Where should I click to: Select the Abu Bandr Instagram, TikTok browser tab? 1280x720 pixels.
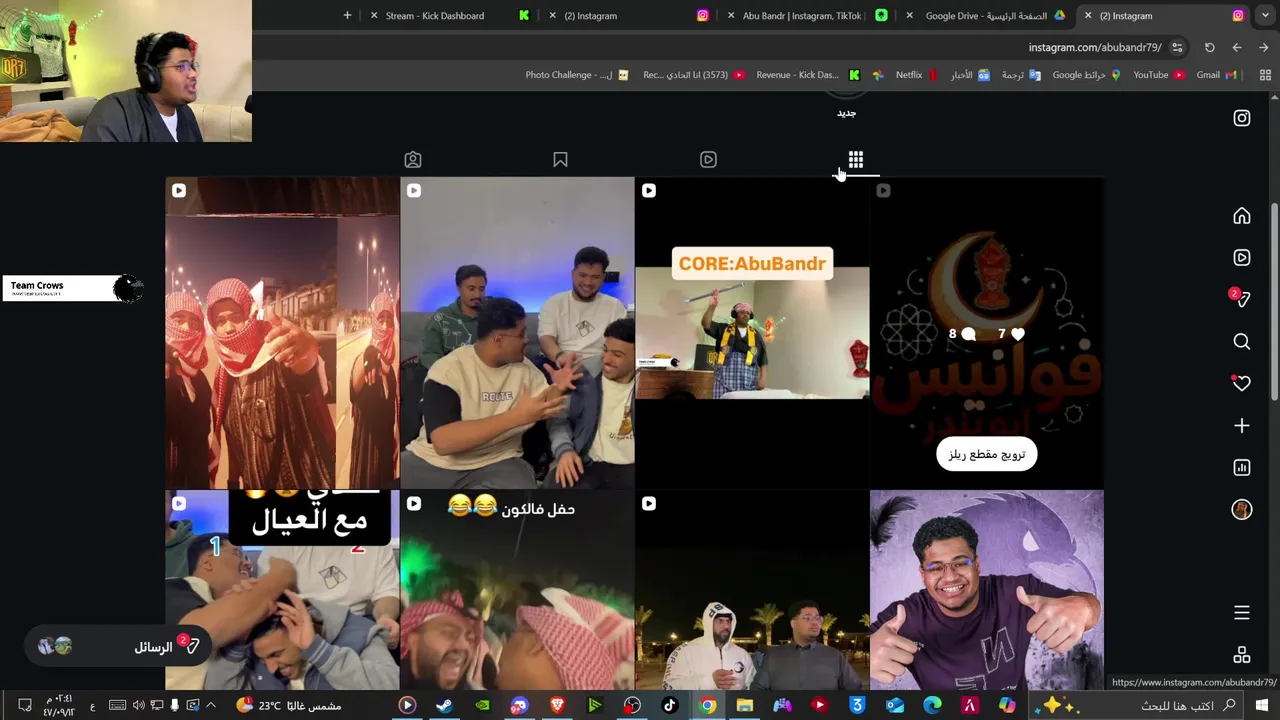[805, 16]
